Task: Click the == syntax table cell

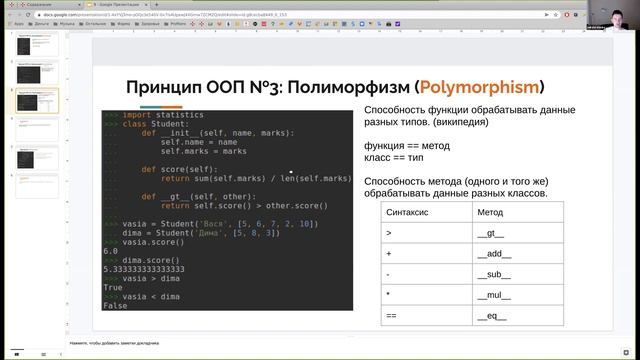Action: pos(427,316)
